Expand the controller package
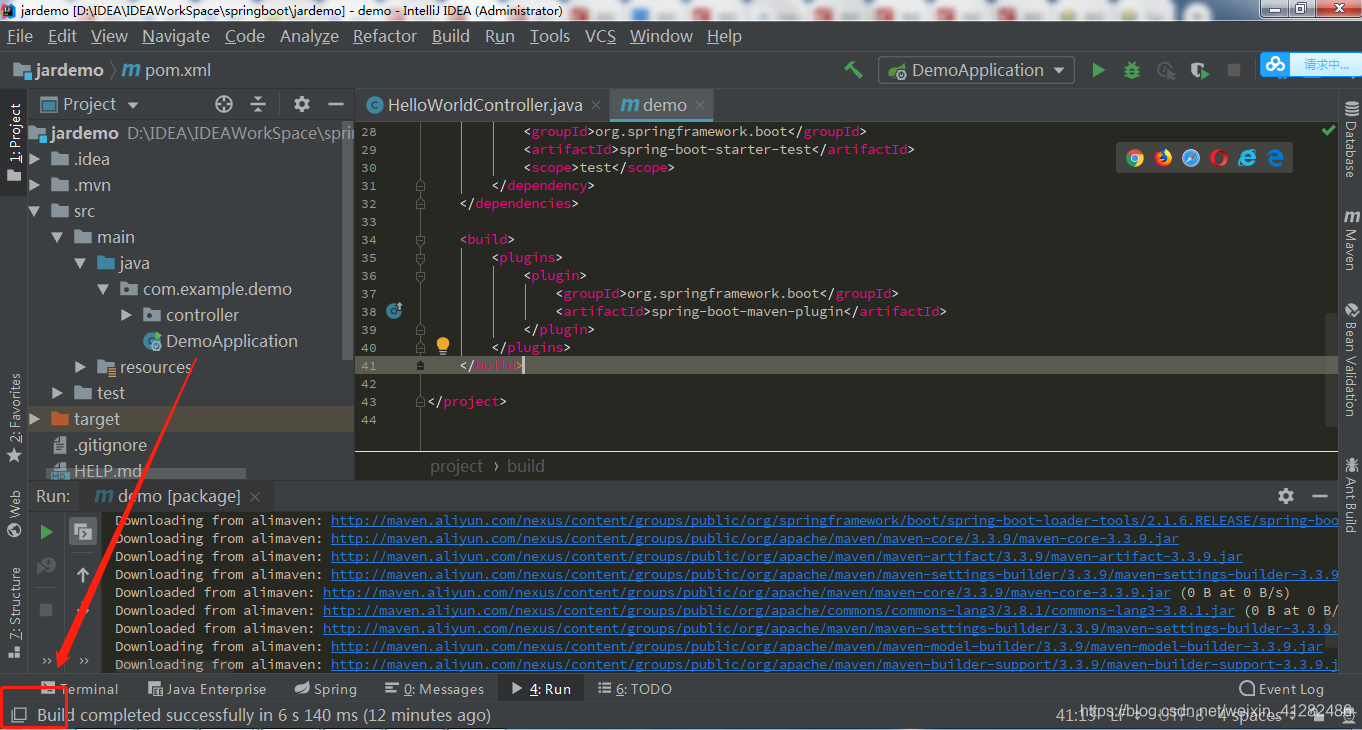The height and width of the screenshot is (730, 1362). [x=126, y=315]
